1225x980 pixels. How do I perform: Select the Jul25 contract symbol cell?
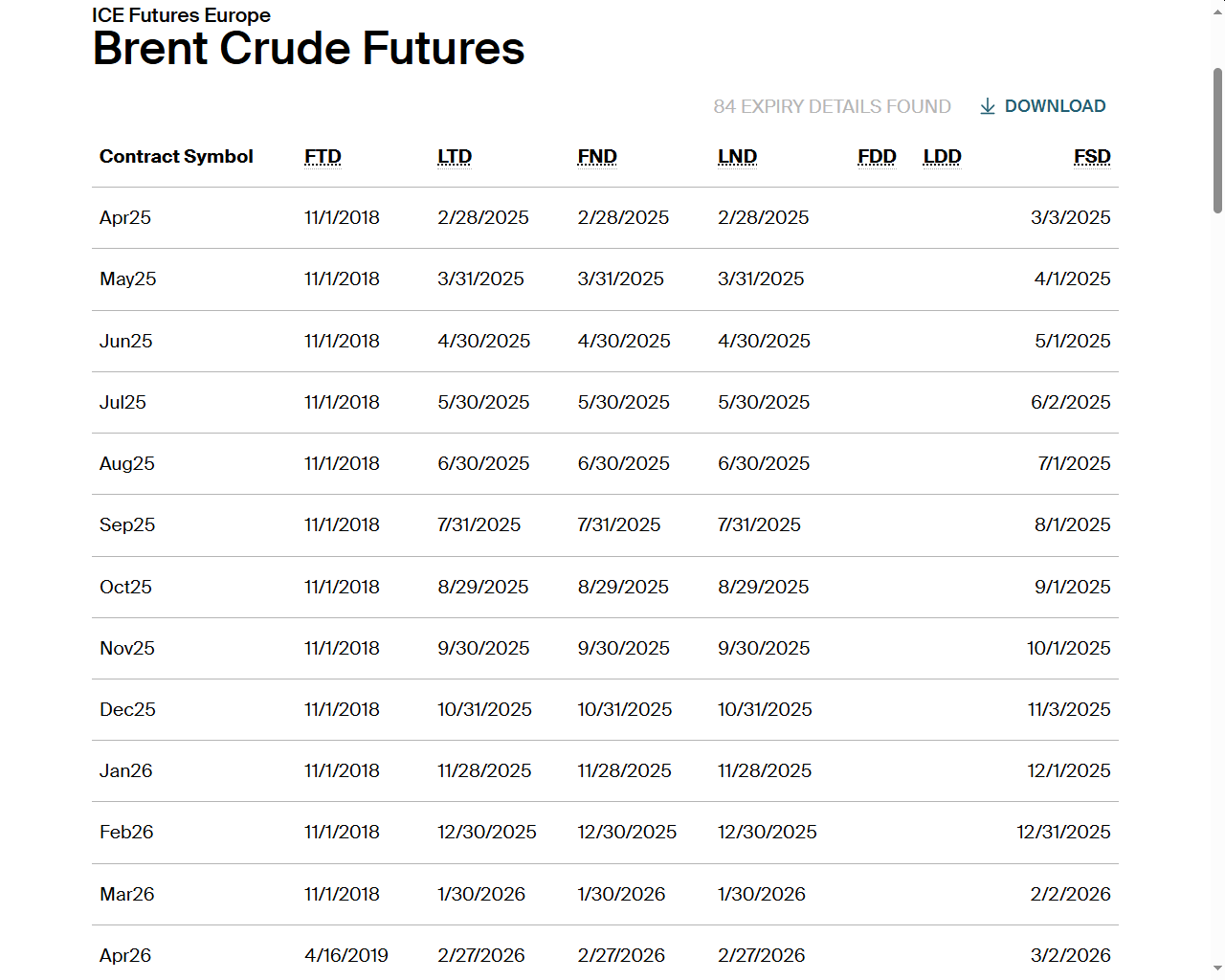[122, 402]
